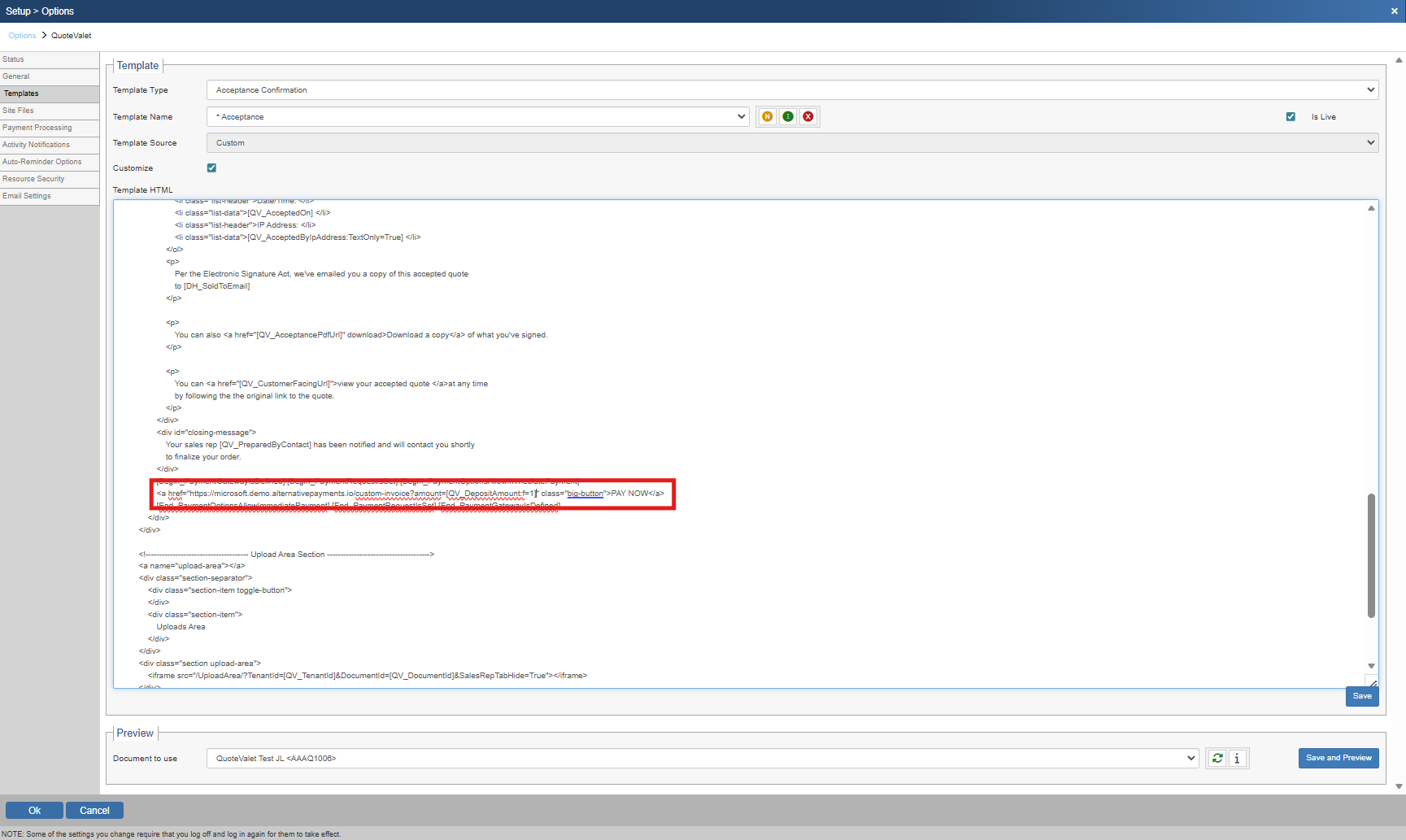Uncheck the Is Live checkbox
Viewport: 1406px width, 840px height.
pos(1291,117)
